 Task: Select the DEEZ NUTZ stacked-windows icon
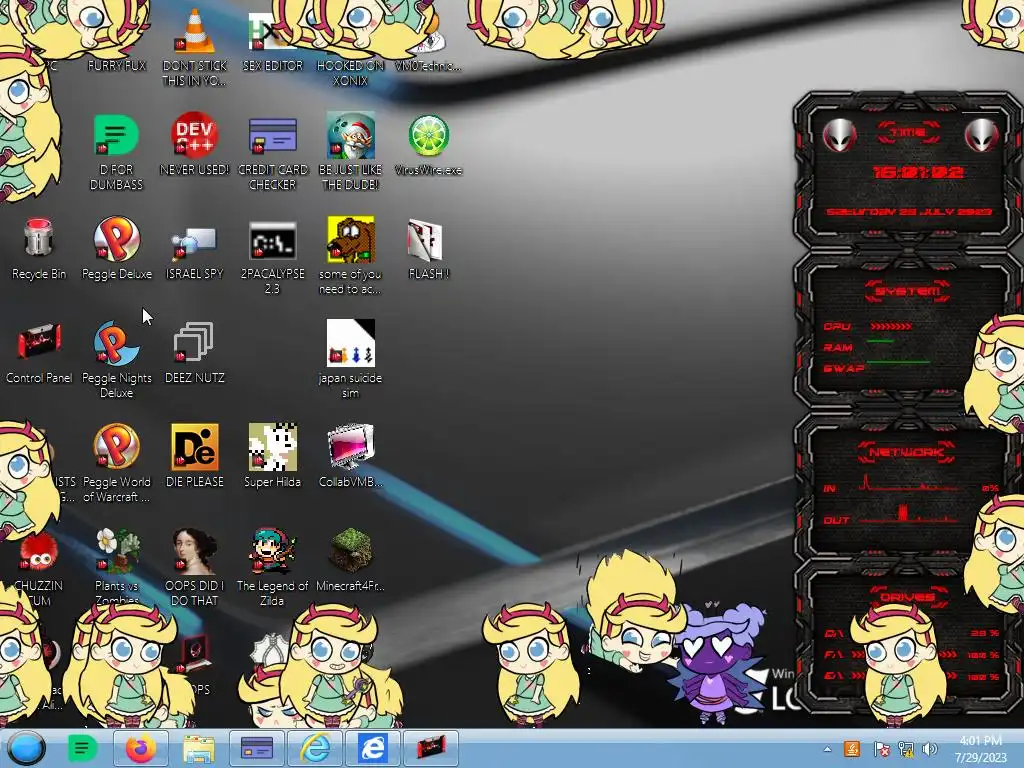click(x=193, y=342)
